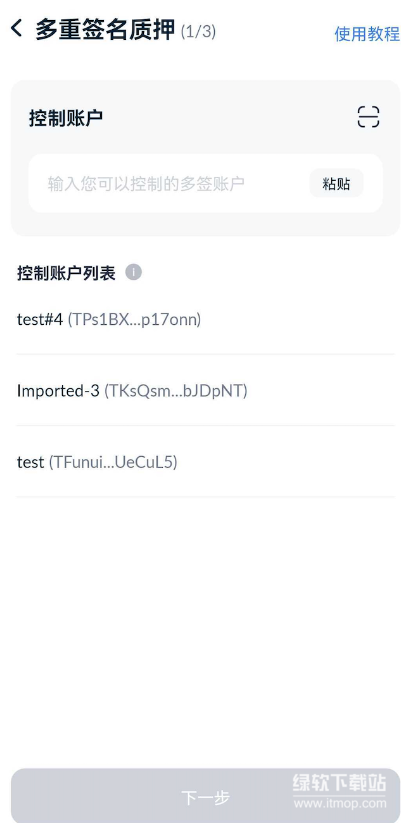Image resolution: width=401 pixels, height=823 pixels.
Task: Click the step indicator (1/3)
Action: pos(198,31)
